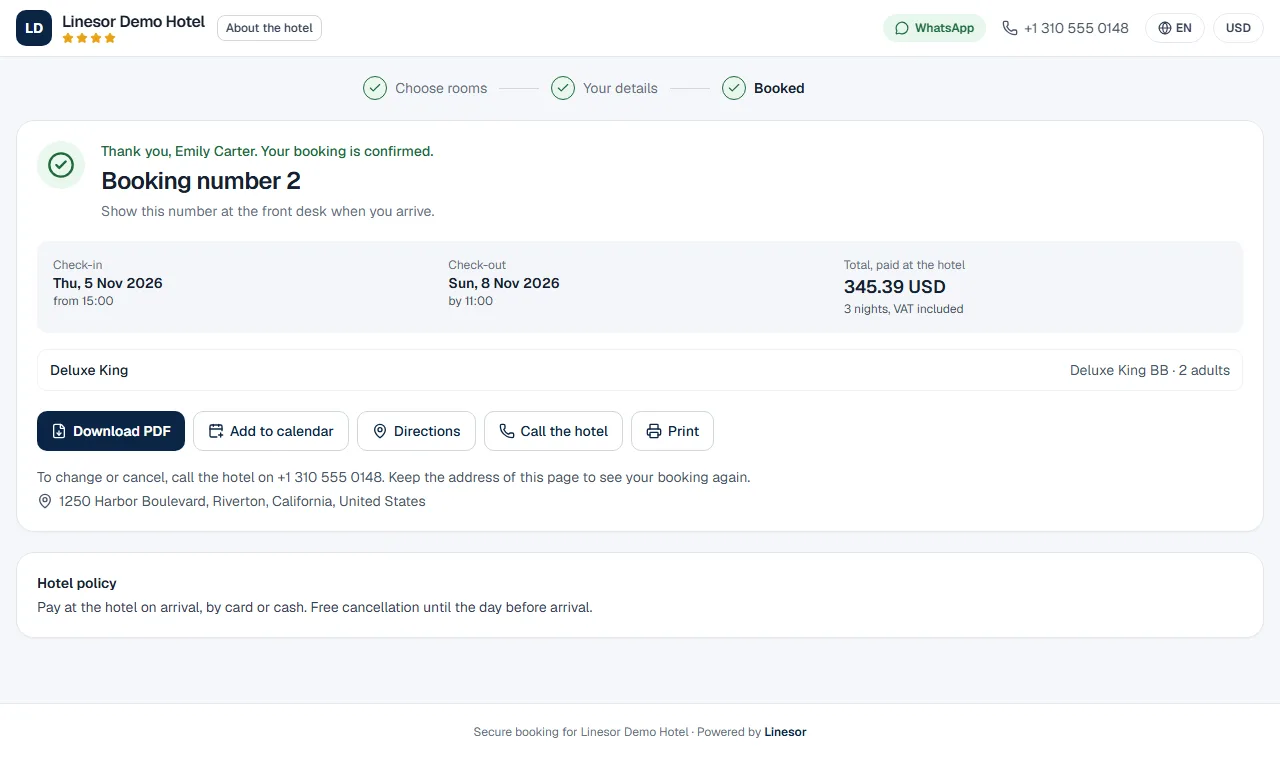Click the total 345.39 USD amount
Viewport: 1280px width, 760px height.
tap(895, 287)
